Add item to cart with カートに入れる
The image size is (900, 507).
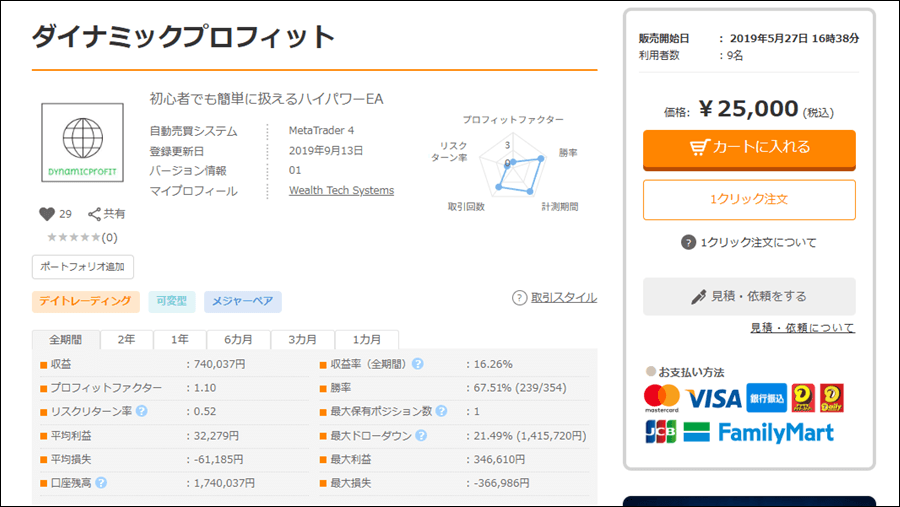[749, 148]
